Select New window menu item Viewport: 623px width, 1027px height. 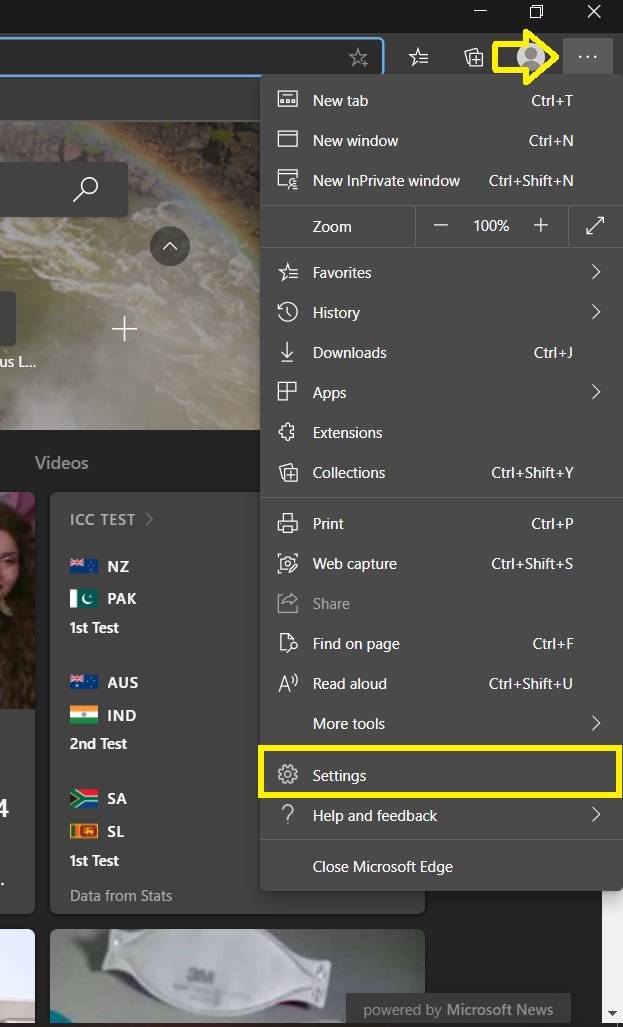pos(440,140)
